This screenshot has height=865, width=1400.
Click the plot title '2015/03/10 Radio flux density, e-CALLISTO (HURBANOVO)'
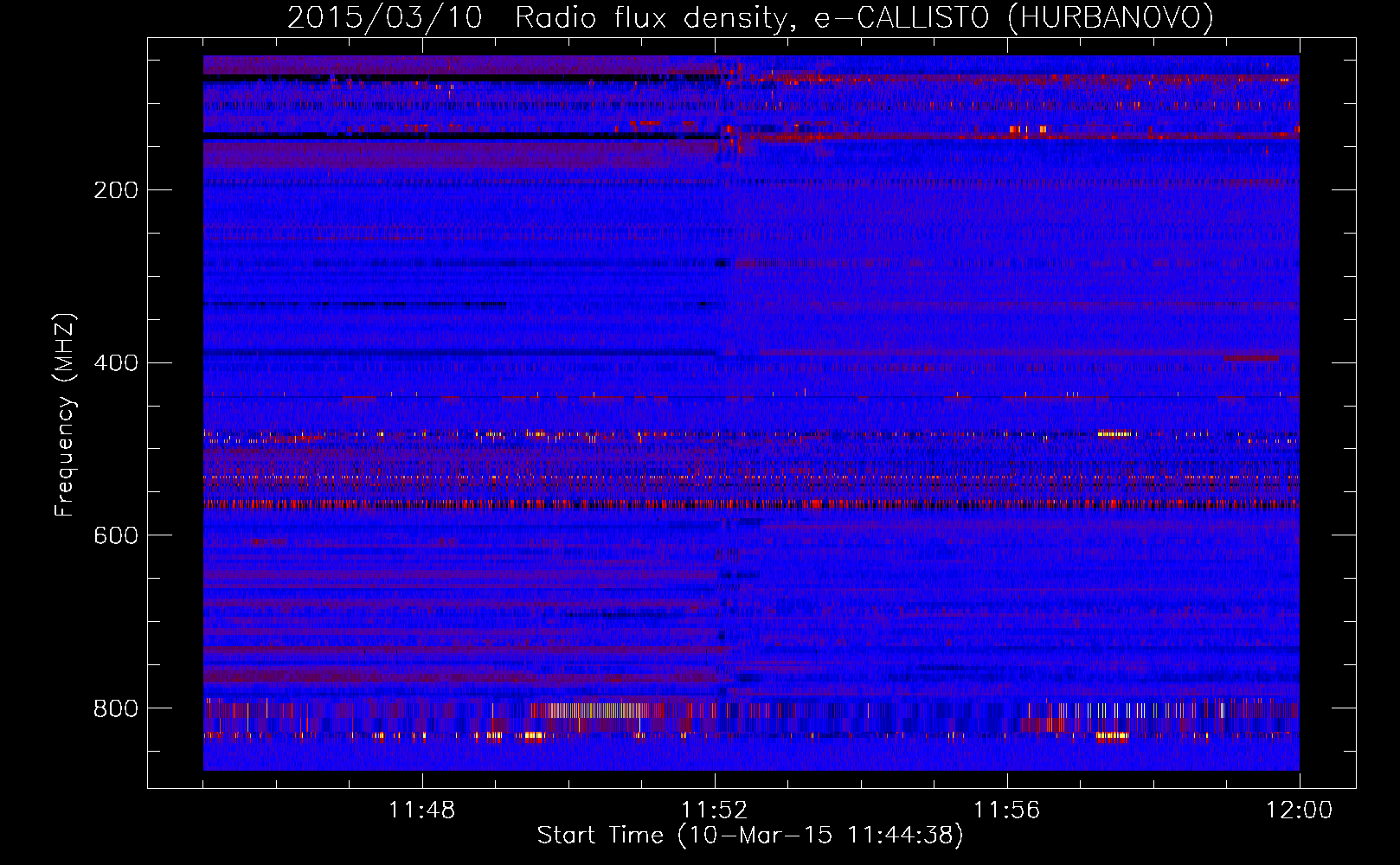(750, 18)
